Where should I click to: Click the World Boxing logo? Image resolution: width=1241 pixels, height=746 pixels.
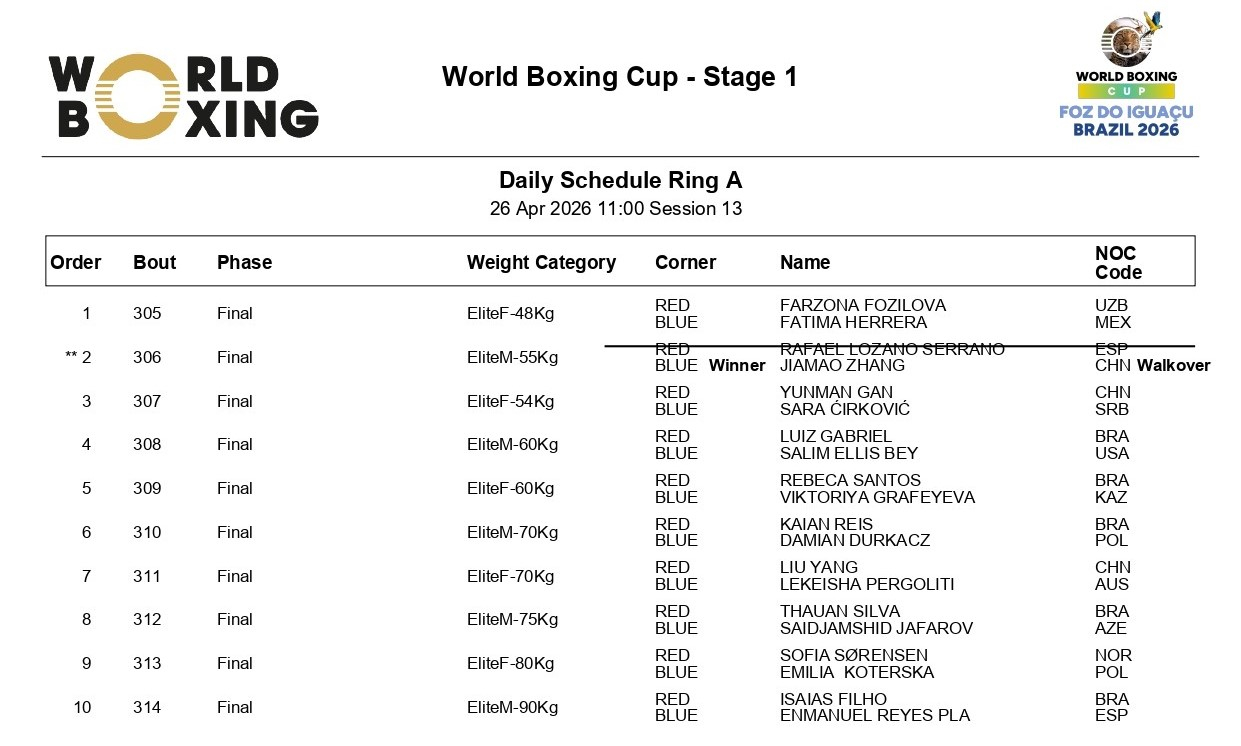[183, 96]
